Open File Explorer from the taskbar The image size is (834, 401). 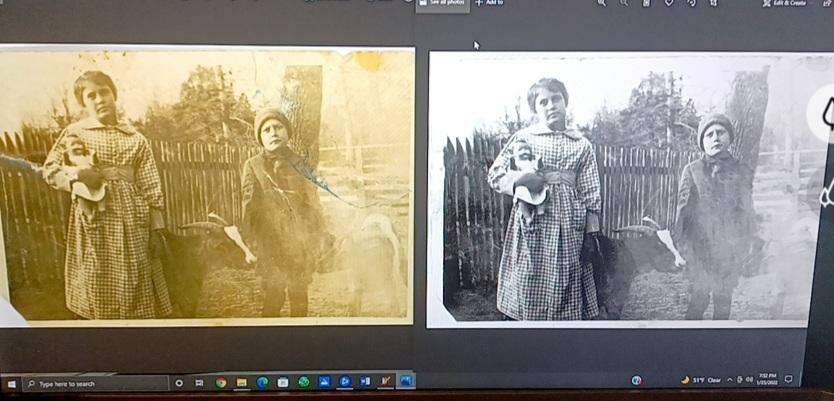coord(241,382)
